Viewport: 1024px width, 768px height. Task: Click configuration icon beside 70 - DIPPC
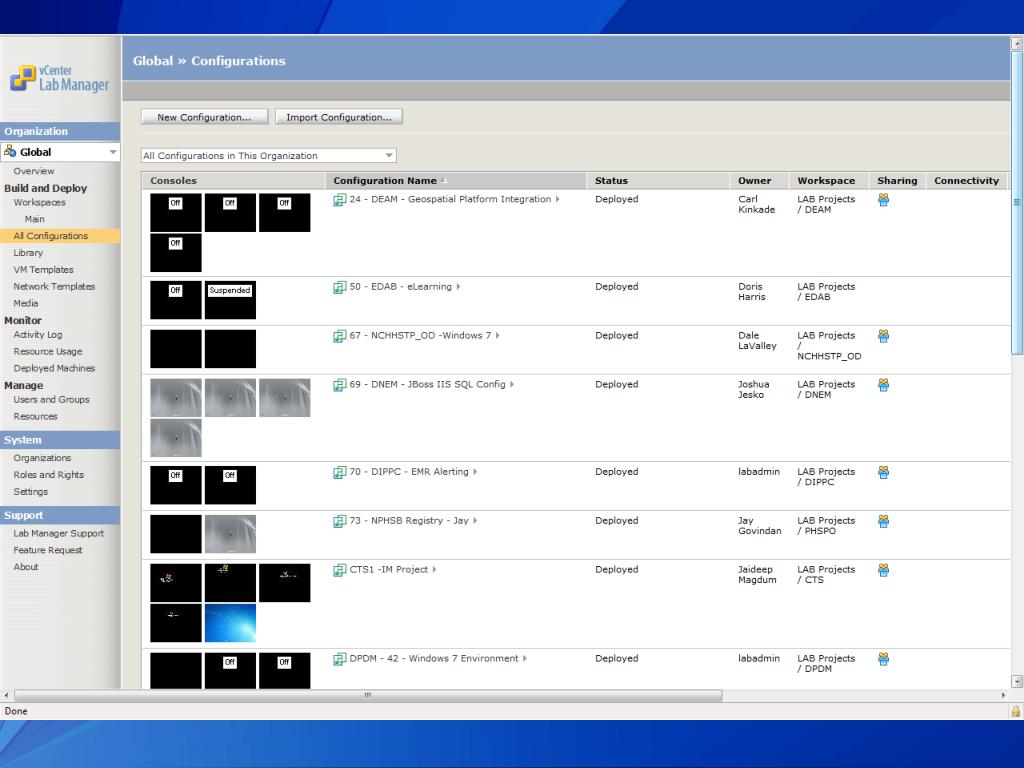(x=340, y=472)
